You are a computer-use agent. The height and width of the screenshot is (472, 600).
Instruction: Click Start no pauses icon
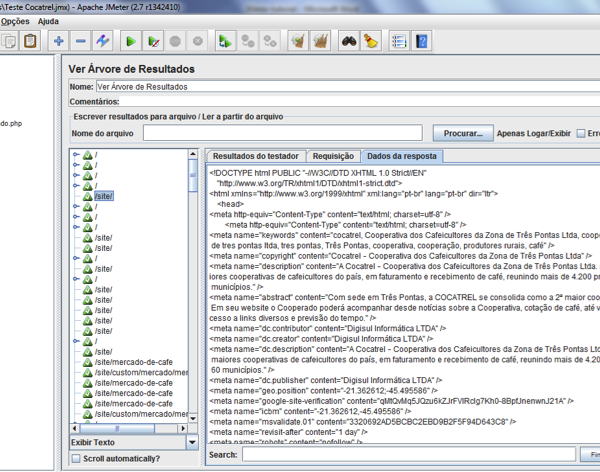153,41
